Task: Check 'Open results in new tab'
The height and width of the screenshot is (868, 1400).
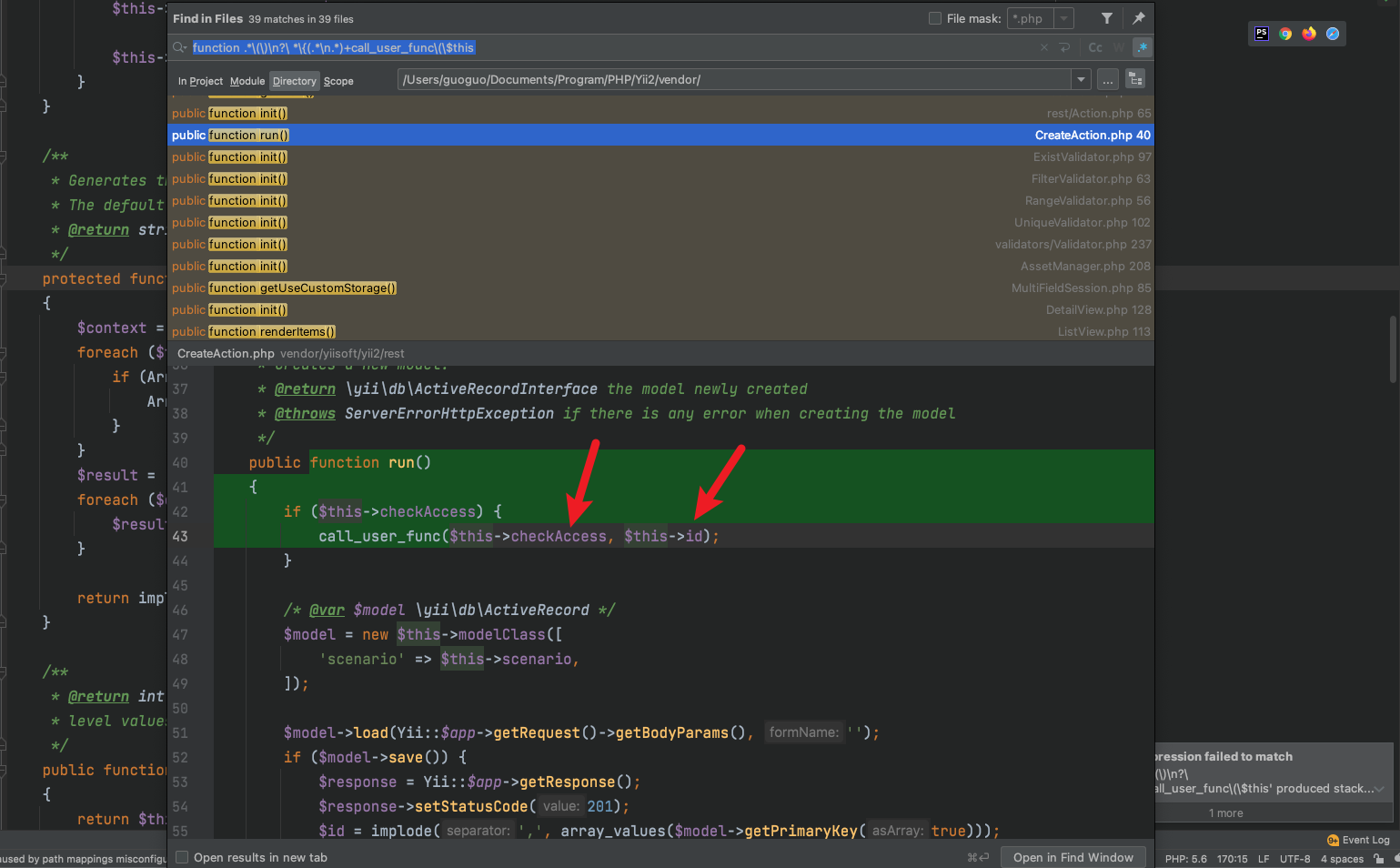Action: pos(182,857)
